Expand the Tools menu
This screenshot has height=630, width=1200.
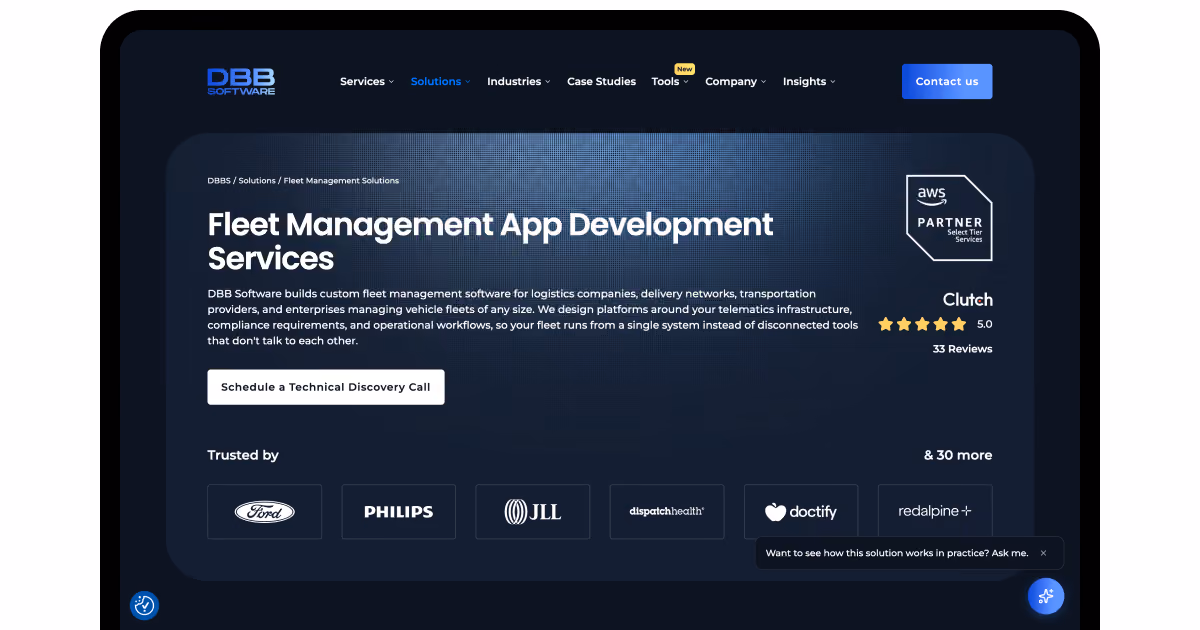(670, 82)
